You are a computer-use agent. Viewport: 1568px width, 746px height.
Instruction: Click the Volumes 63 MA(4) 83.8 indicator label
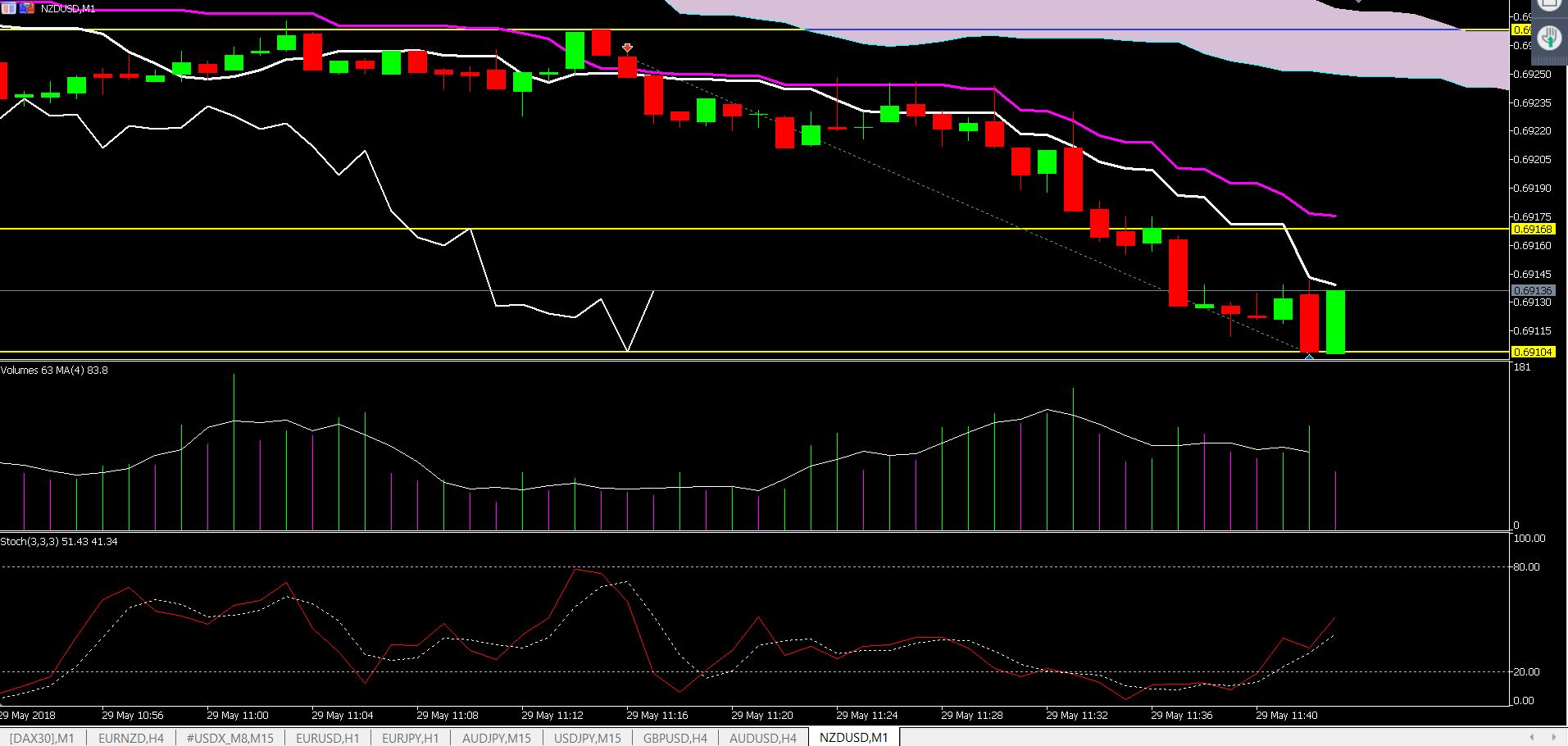click(x=54, y=371)
